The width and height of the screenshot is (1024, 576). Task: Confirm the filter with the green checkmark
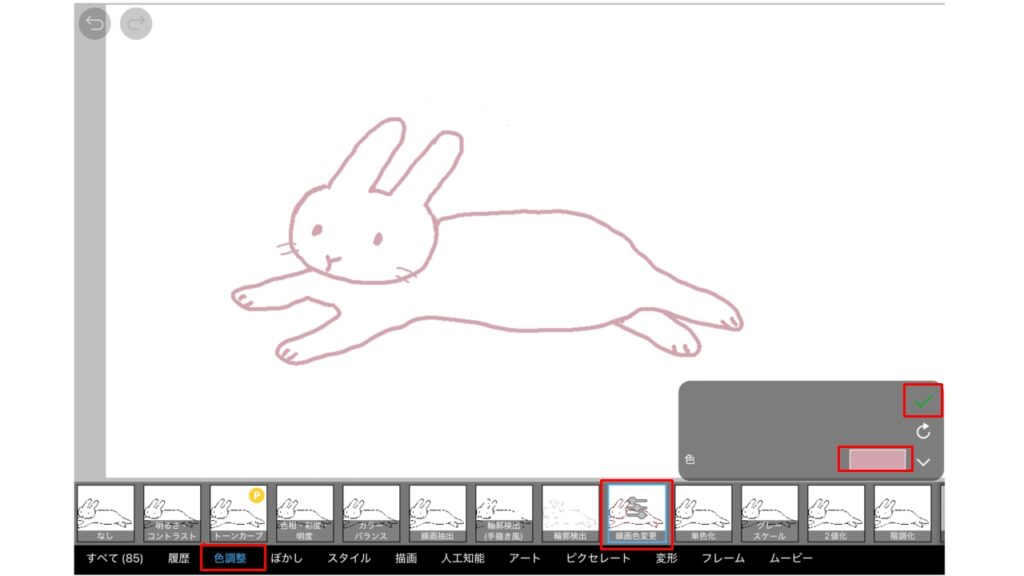tap(923, 401)
